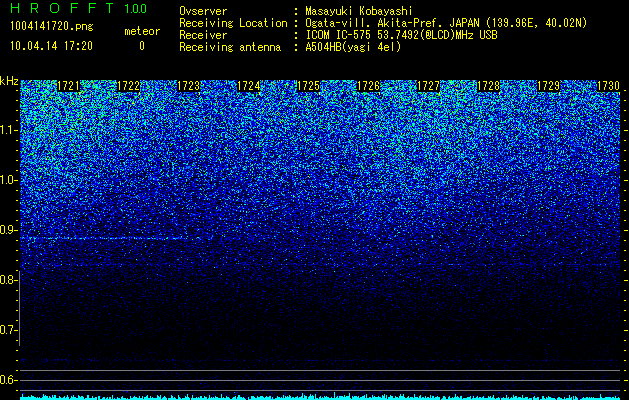Click the 0.8 kHz axis label

pyautogui.click(x=9, y=280)
